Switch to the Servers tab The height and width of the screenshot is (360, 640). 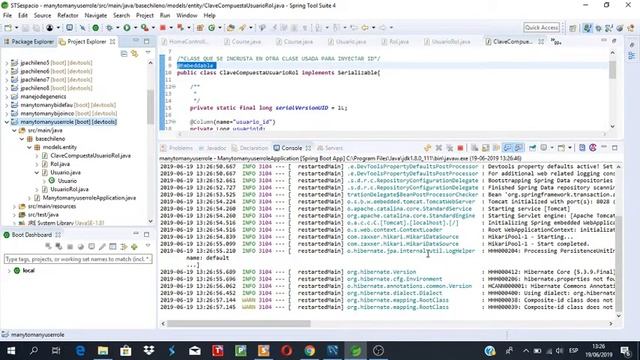click(330, 148)
